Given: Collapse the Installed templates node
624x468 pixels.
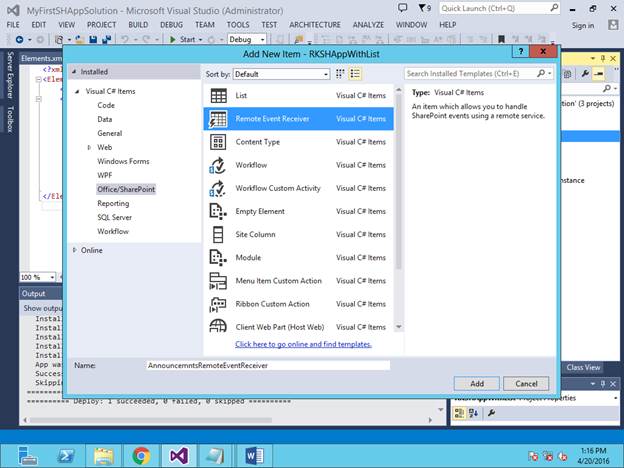Looking at the screenshot, I should coord(74,72).
